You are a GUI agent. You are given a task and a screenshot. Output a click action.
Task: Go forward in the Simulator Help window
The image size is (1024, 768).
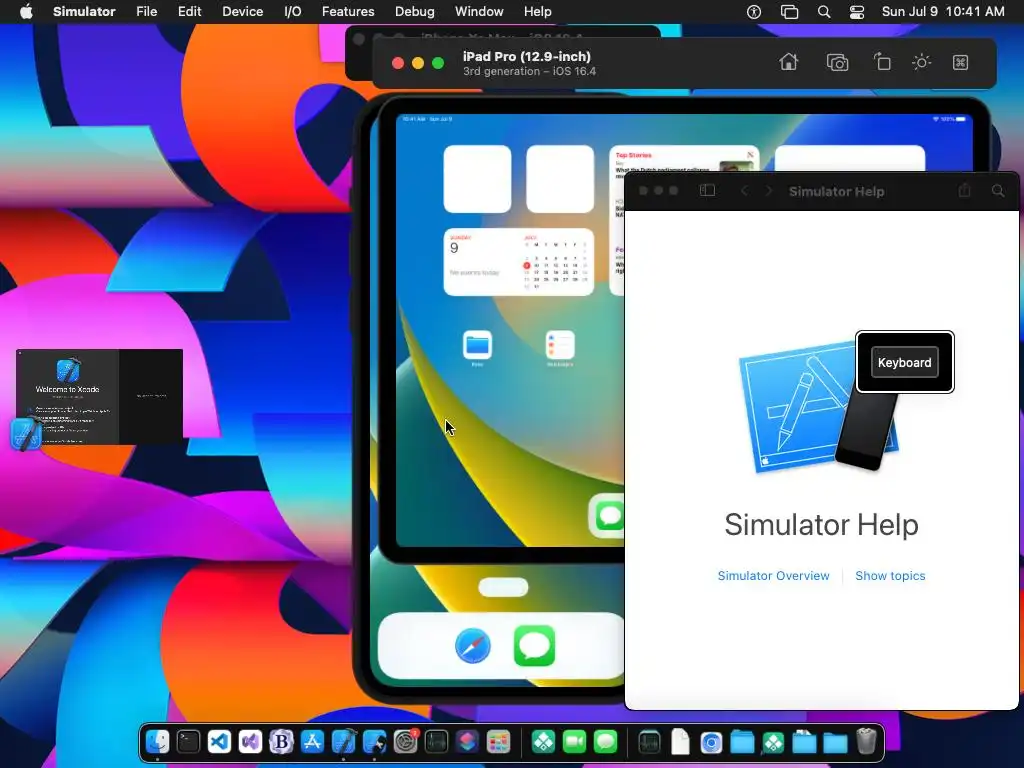coord(769,191)
